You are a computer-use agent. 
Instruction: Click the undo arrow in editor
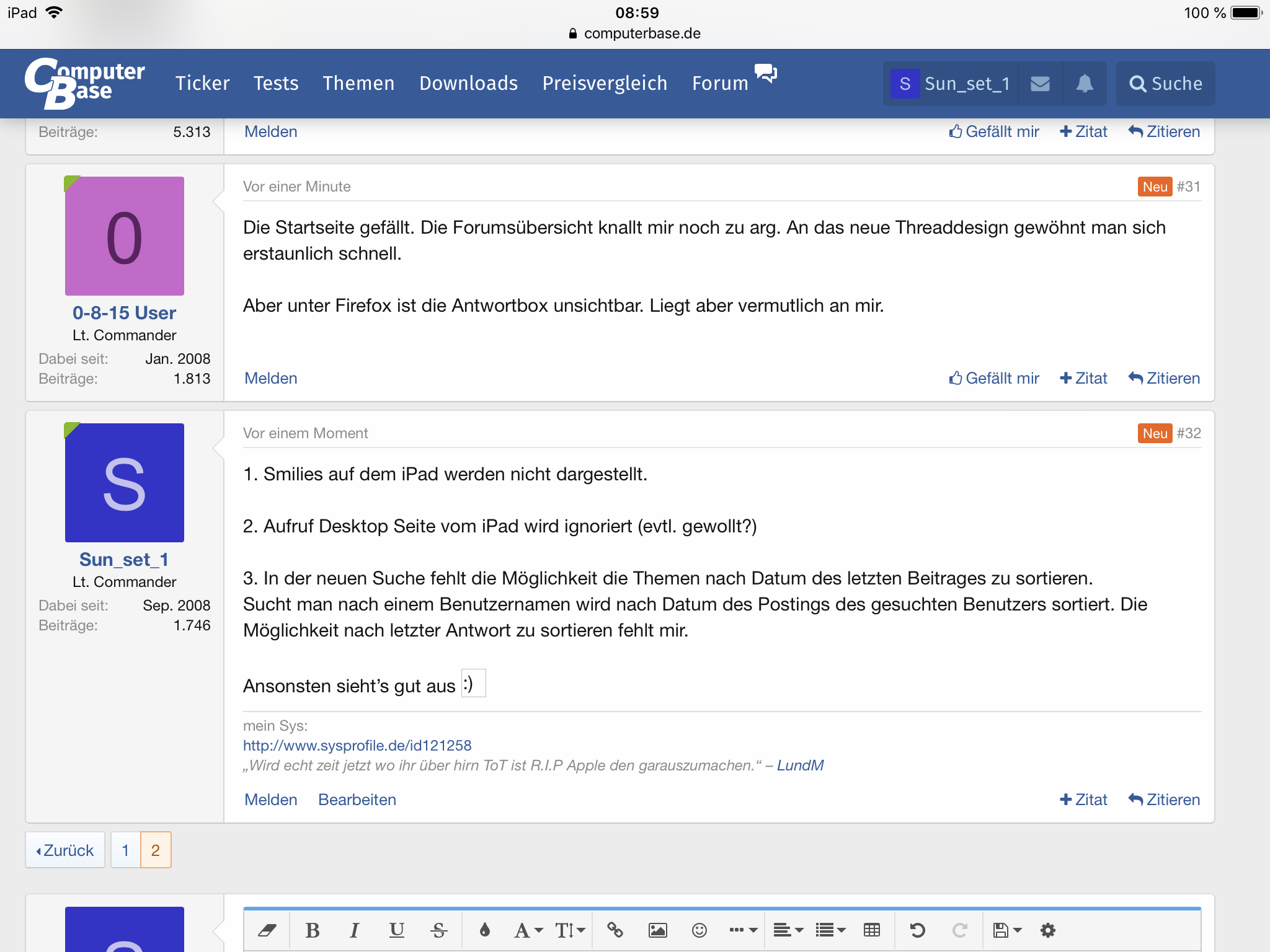pos(917,930)
